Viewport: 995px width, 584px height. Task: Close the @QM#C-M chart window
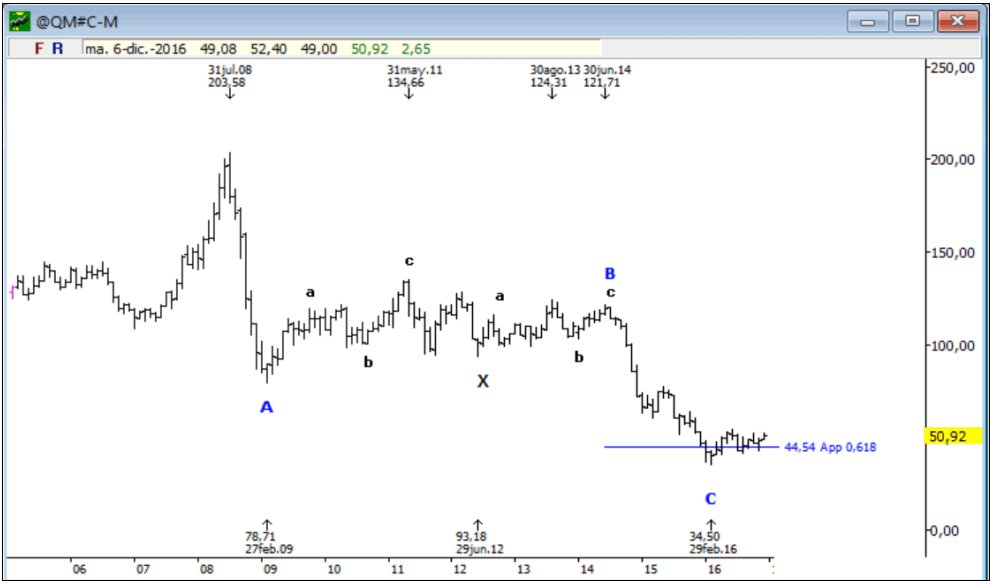coord(959,22)
